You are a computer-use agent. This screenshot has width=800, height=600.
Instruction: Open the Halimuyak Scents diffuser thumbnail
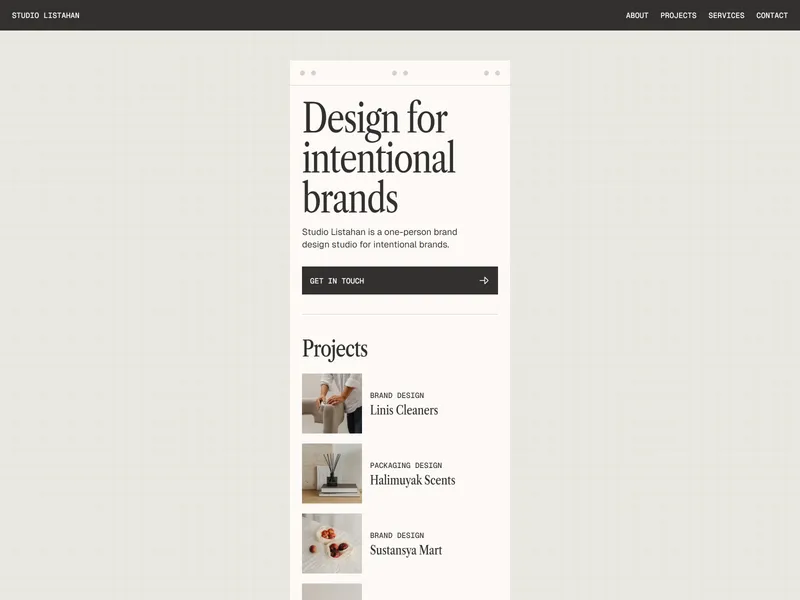click(x=332, y=473)
